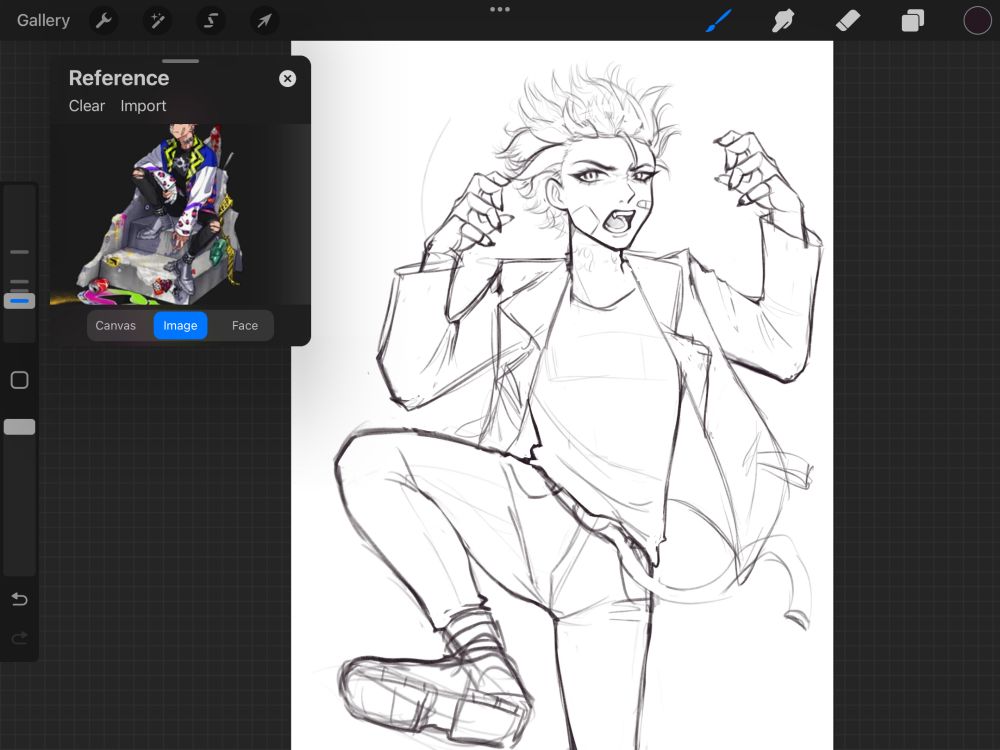The width and height of the screenshot is (1000, 750).
Task: Select the Smudge tool
Action: (783, 20)
